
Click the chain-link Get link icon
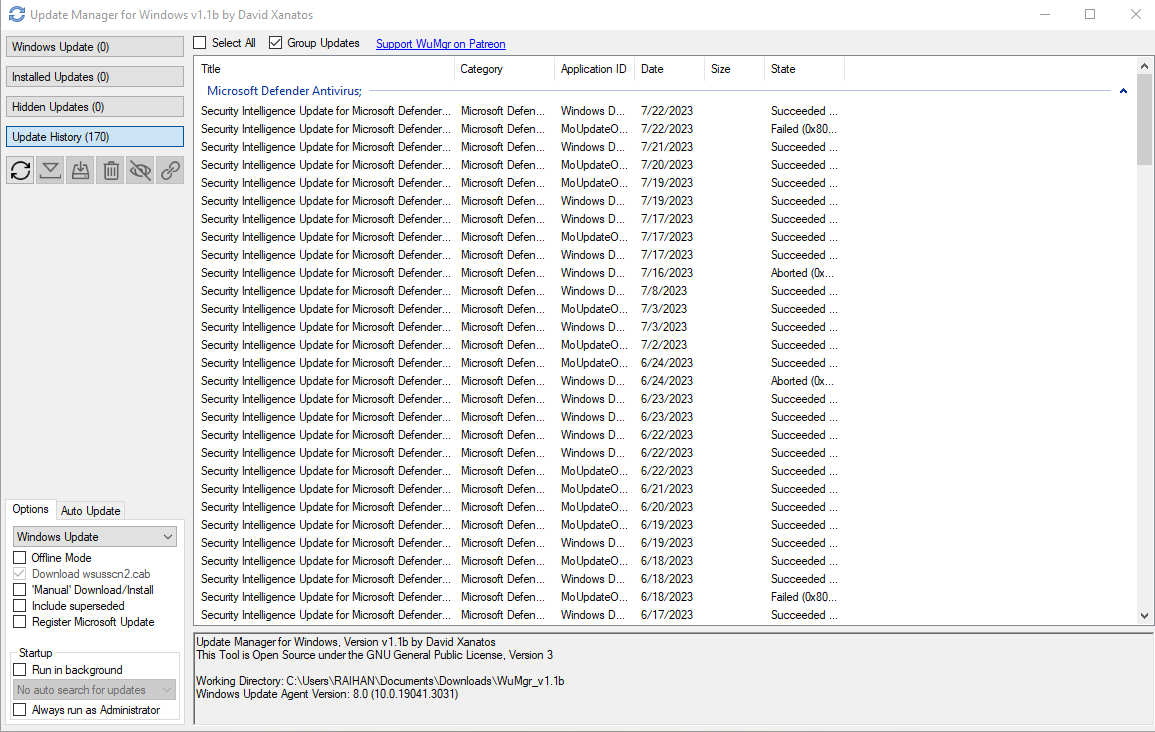170,171
